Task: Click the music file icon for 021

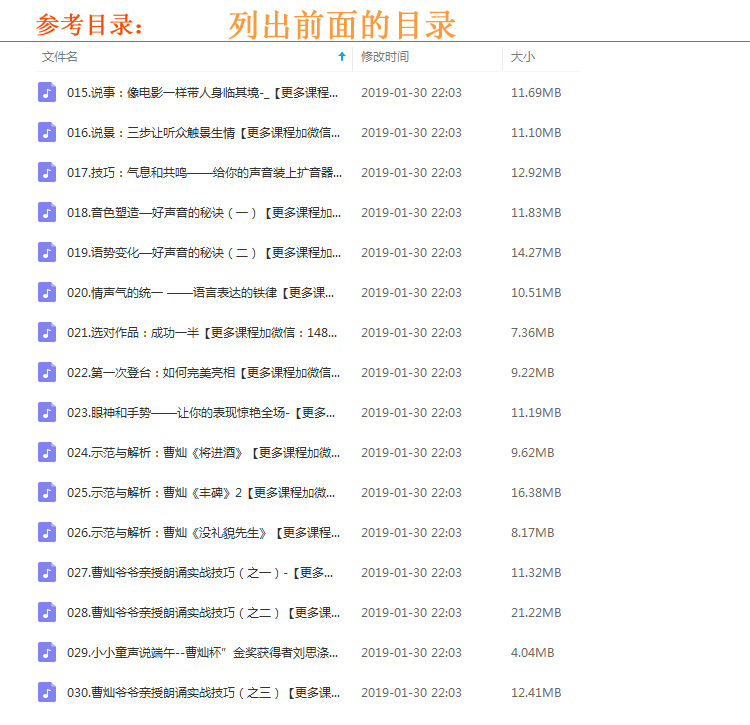Action: (47, 333)
